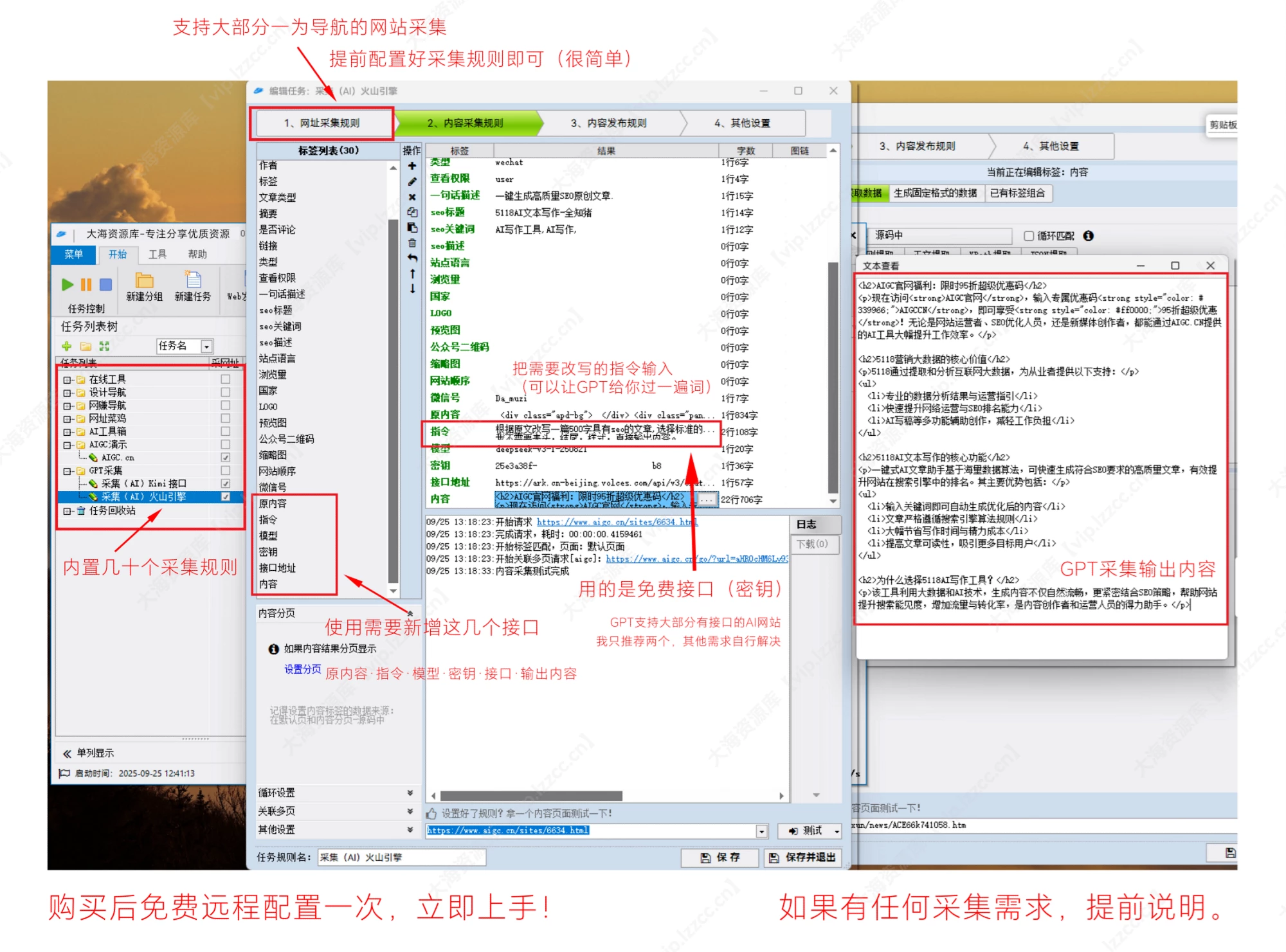Move the tag up with the up-arrow icon

(412, 274)
